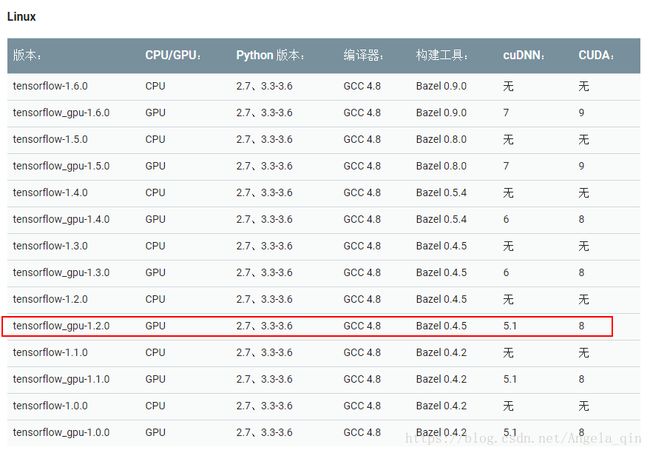The height and width of the screenshot is (453, 650).
Task: Click the Python 版本 column header
Action: pyautogui.click(x=270, y=55)
